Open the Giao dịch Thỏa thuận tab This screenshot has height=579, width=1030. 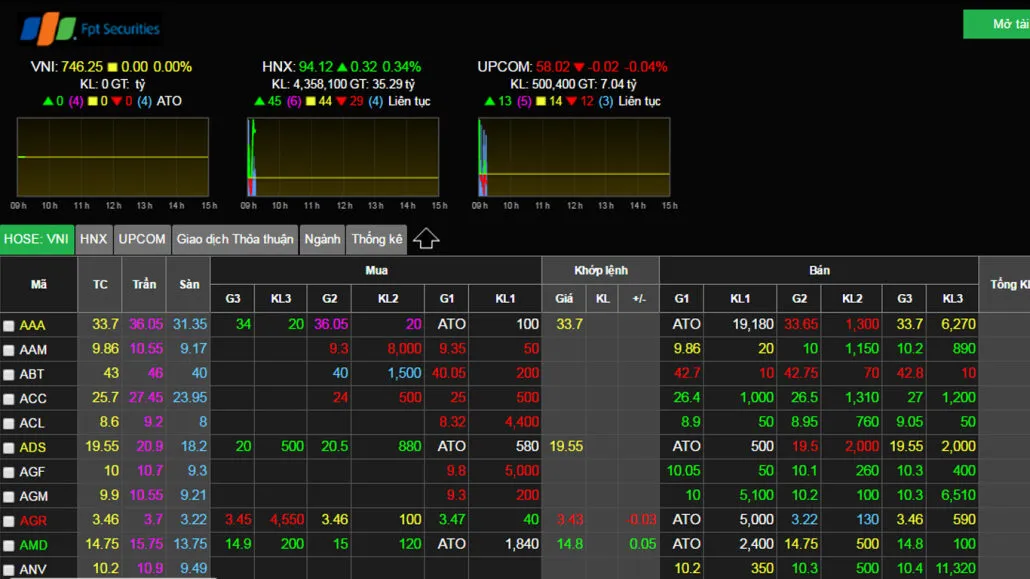tap(235, 239)
